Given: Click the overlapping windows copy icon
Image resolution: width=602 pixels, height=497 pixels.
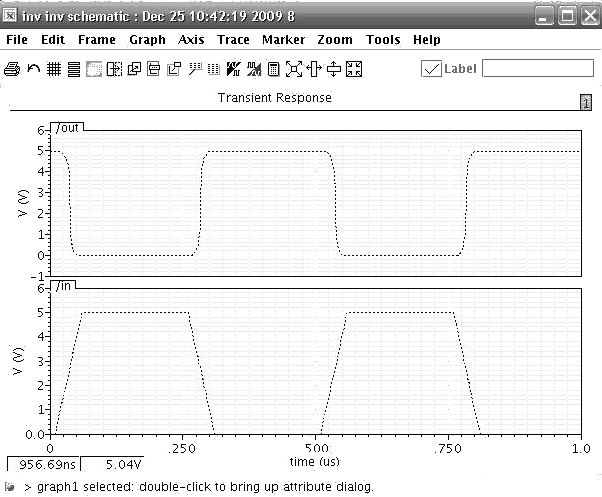Looking at the screenshot, I should click(x=134, y=69).
